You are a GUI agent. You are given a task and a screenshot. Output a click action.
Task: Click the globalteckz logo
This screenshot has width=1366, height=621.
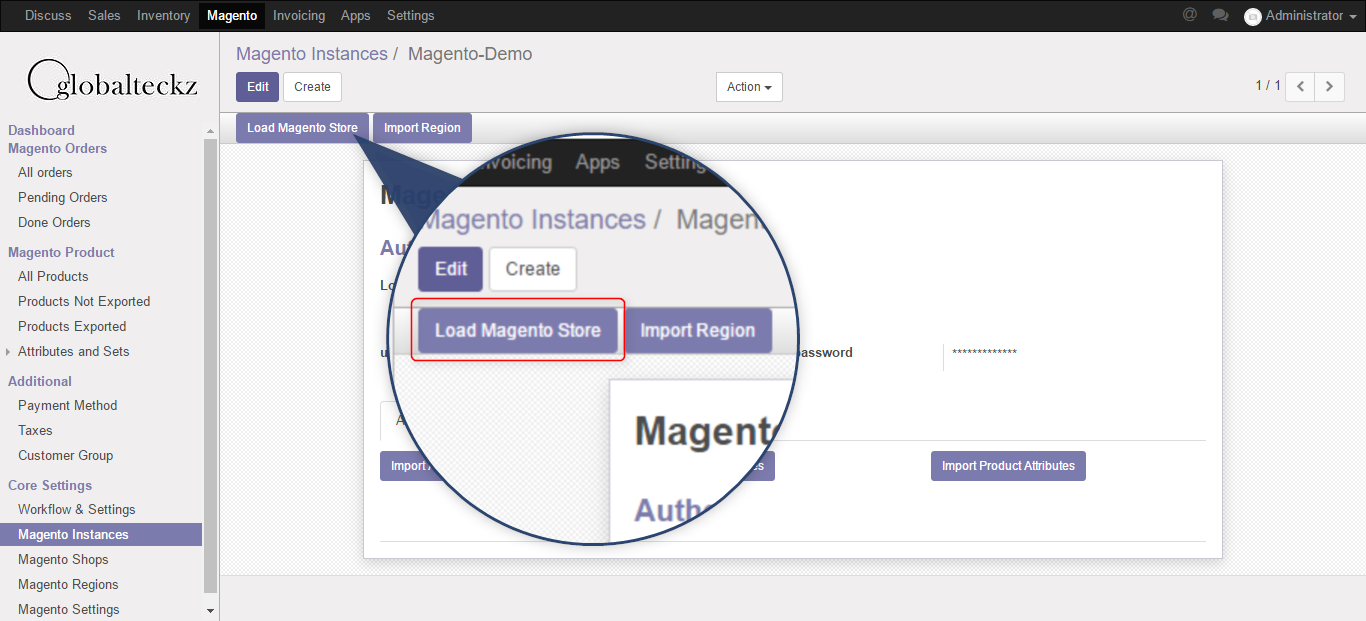[x=112, y=80]
